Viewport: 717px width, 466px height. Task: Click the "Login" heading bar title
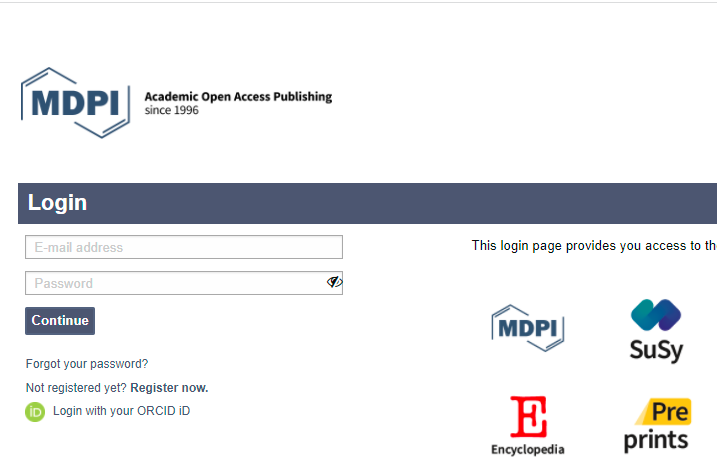click(x=57, y=203)
